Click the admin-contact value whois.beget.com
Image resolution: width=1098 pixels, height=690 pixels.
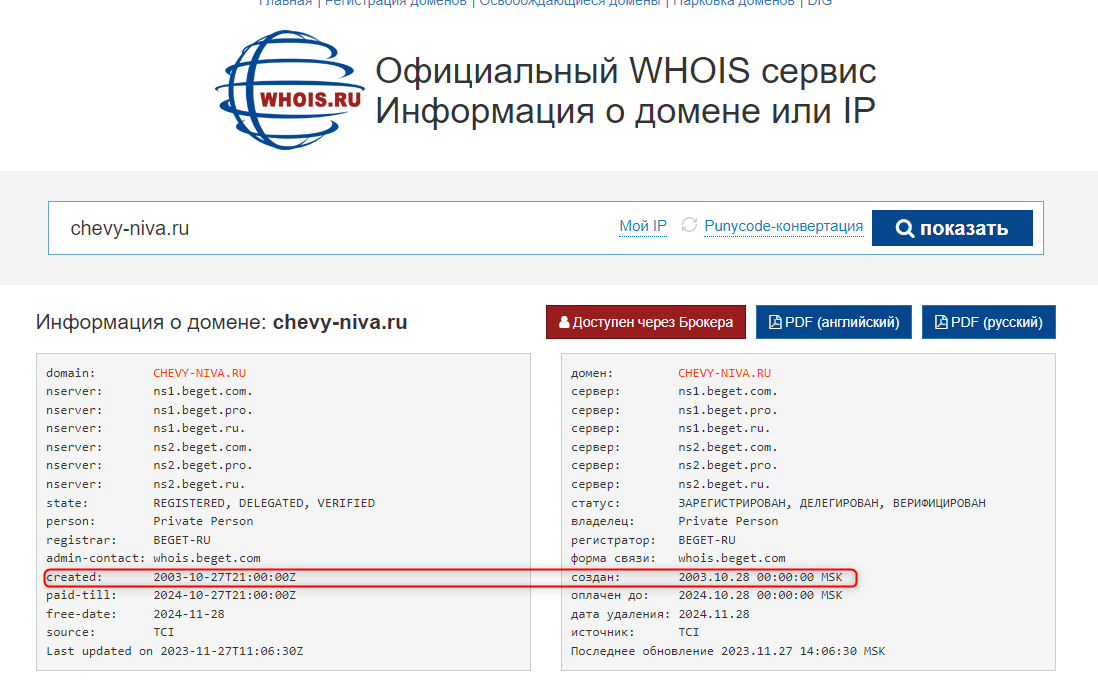tap(207, 558)
